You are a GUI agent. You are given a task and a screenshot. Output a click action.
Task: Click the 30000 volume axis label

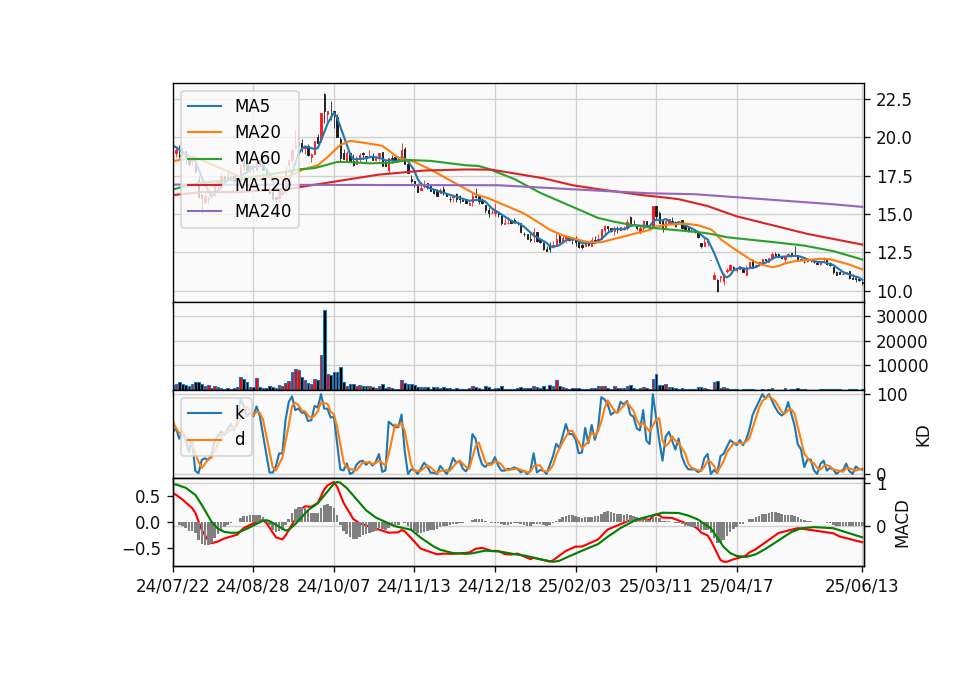(x=902, y=317)
